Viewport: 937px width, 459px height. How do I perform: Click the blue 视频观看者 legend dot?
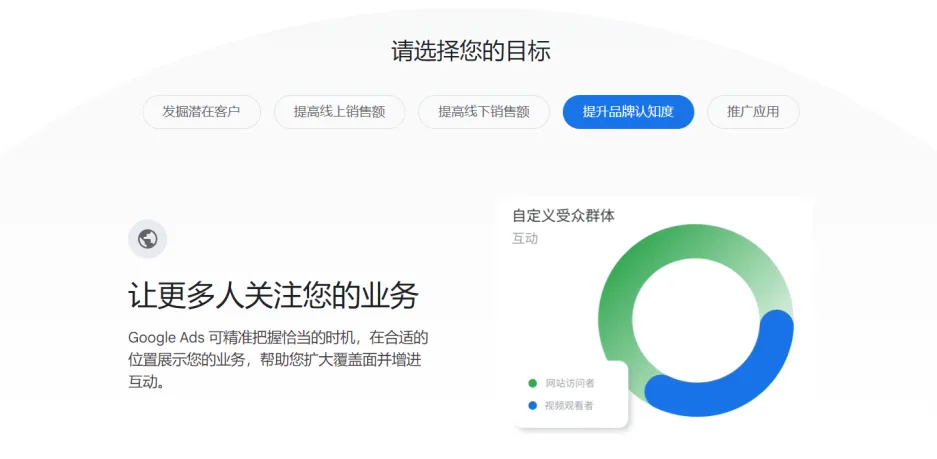(x=532, y=406)
